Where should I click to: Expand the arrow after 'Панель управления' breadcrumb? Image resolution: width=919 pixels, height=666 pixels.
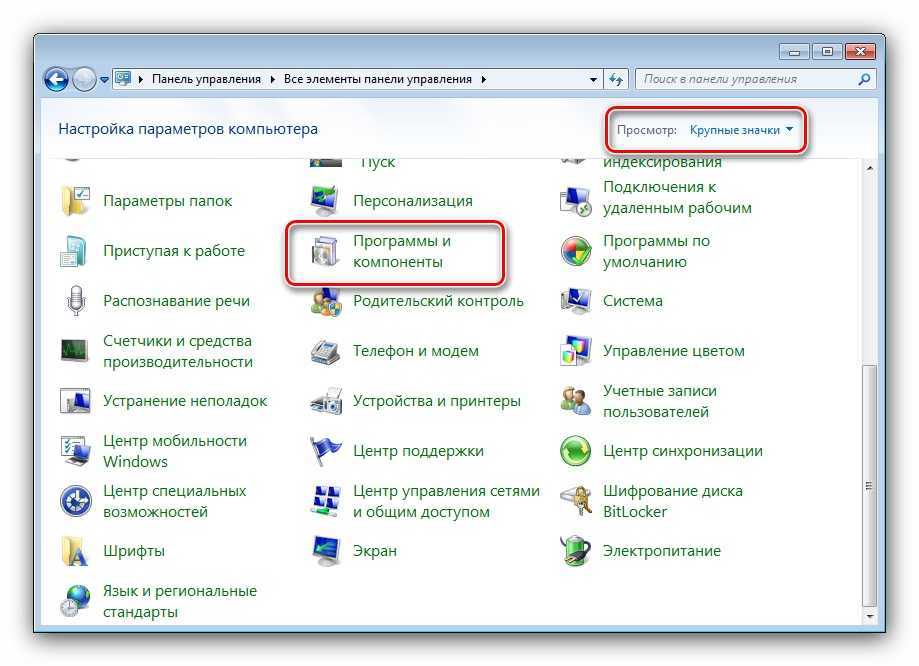271,79
